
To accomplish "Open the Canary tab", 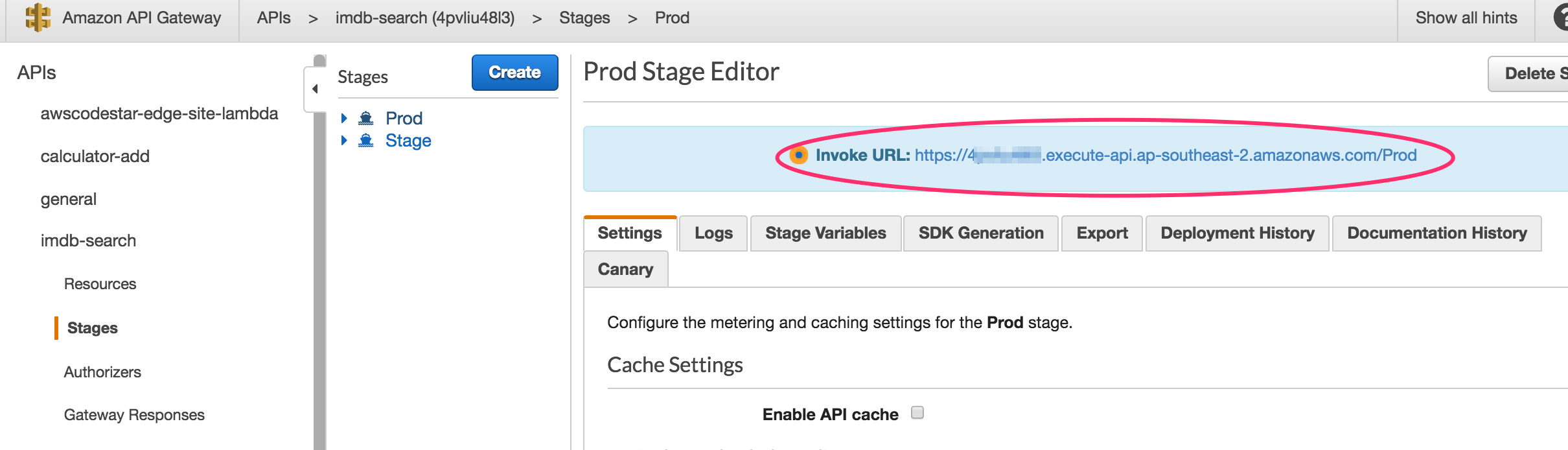I will click(625, 270).
